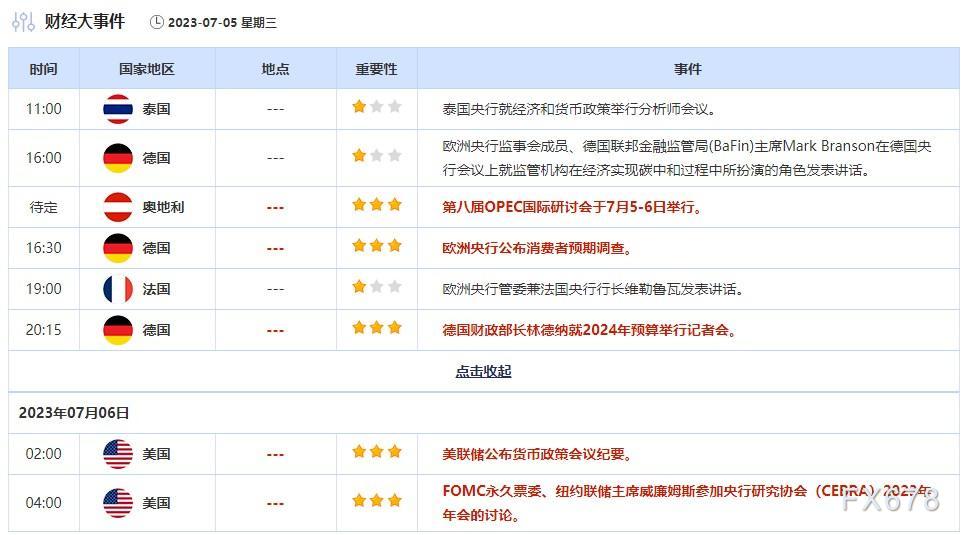970x535 pixels.
Task: Click the France flag icon
Action: (x=118, y=289)
